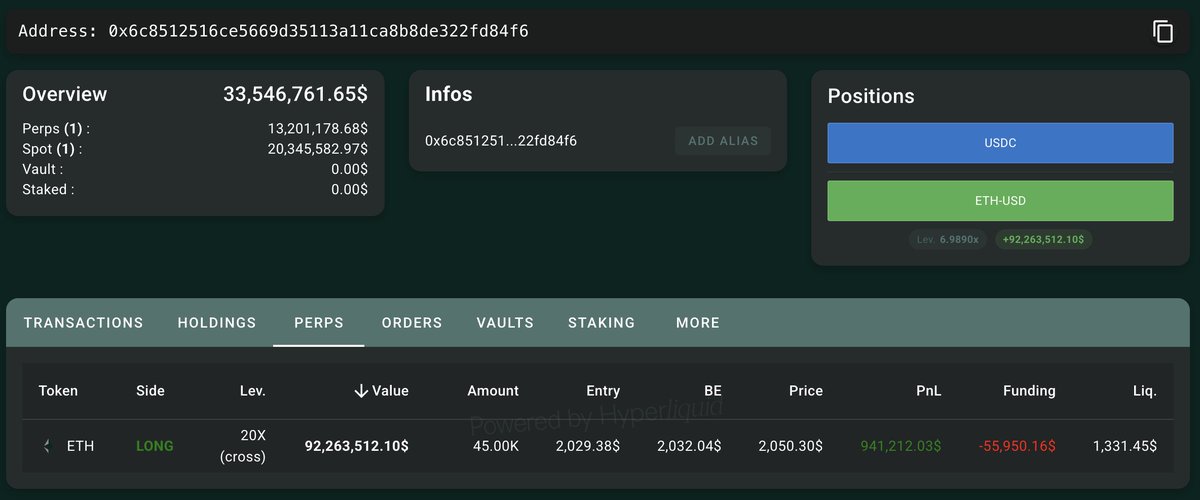Switch to the Staking tab

click(601, 323)
